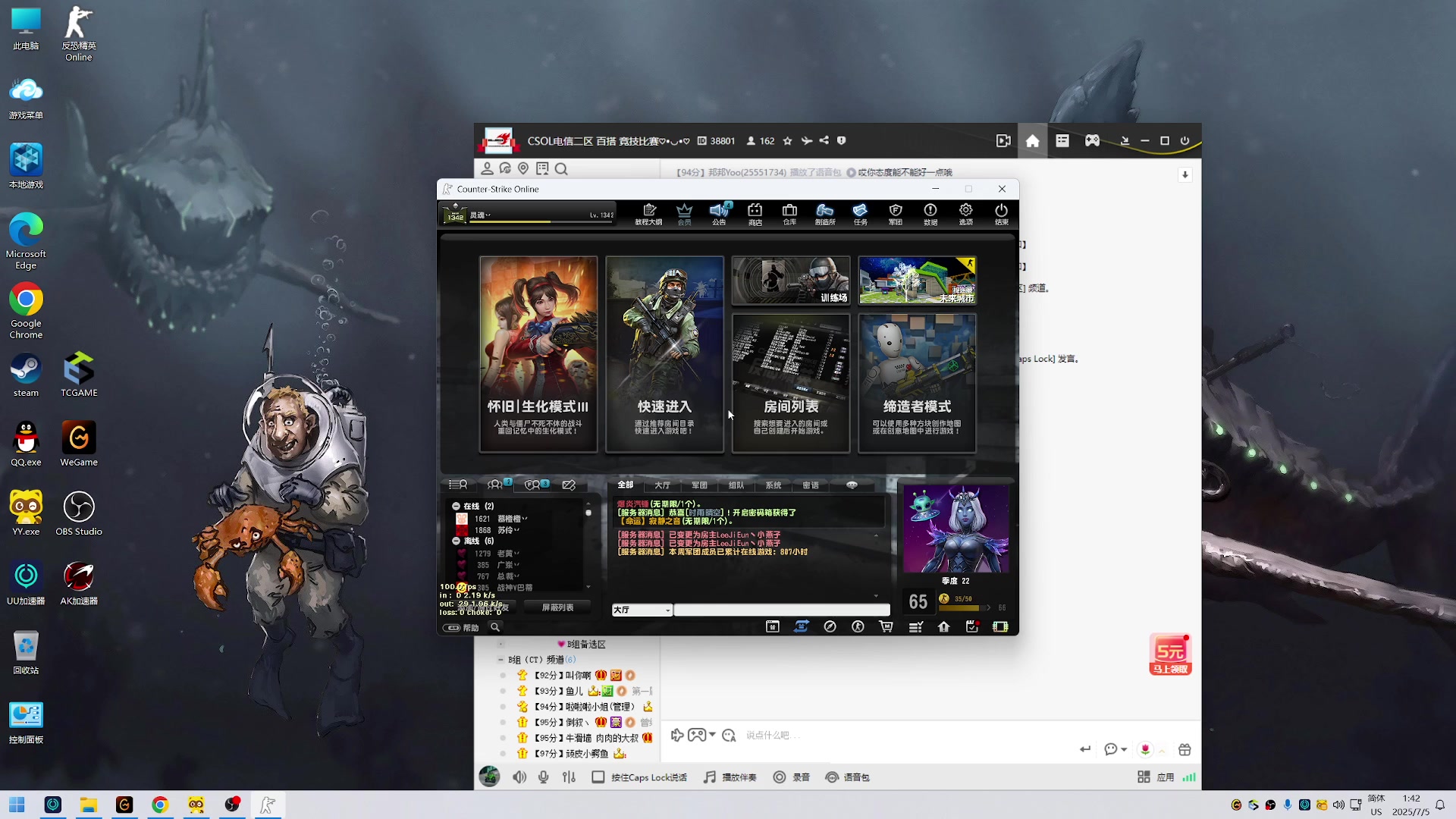This screenshot has height=819, width=1456.
Task: Switch to the 军团 chat tab
Action: [x=699, y=485]
